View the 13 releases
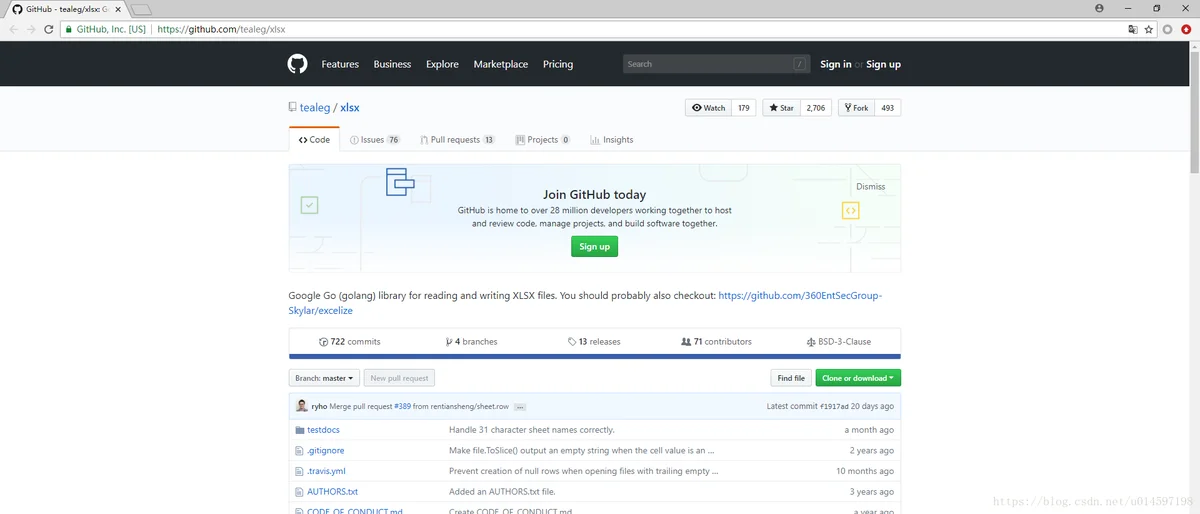 (594, 342)
